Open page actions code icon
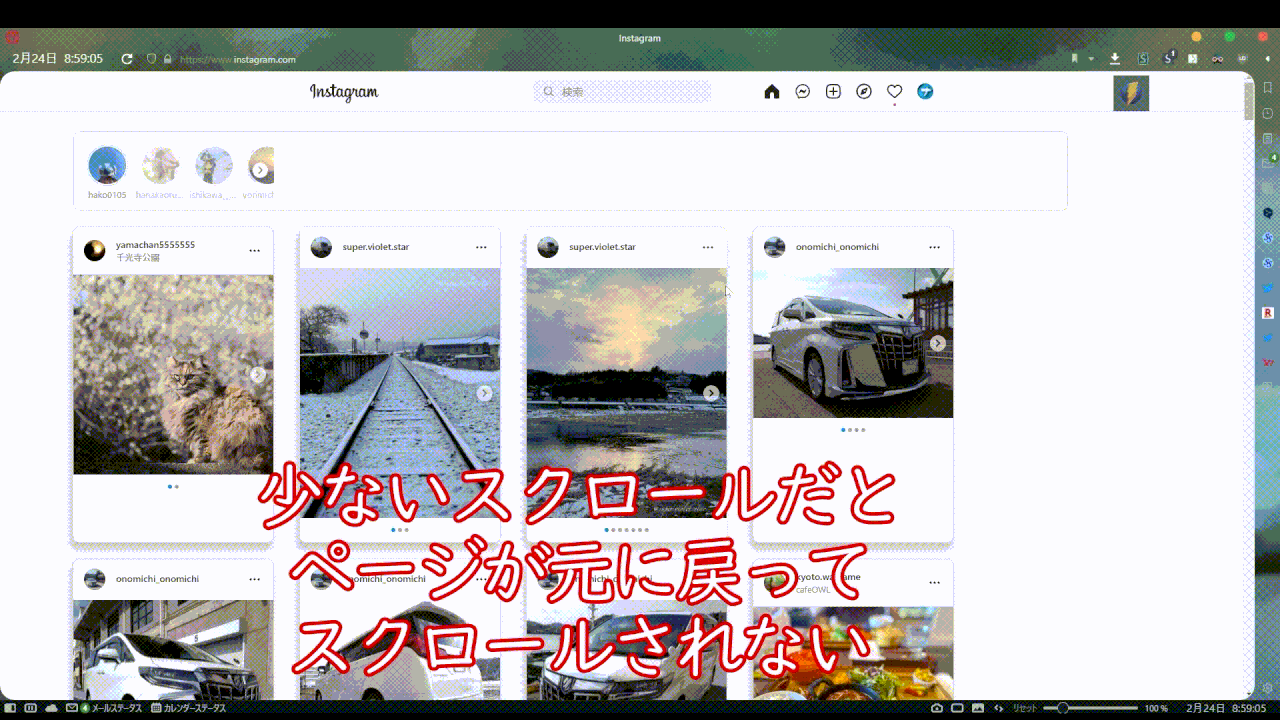The height and width of the screenshot is (720, 1280). tap(998, 708)
